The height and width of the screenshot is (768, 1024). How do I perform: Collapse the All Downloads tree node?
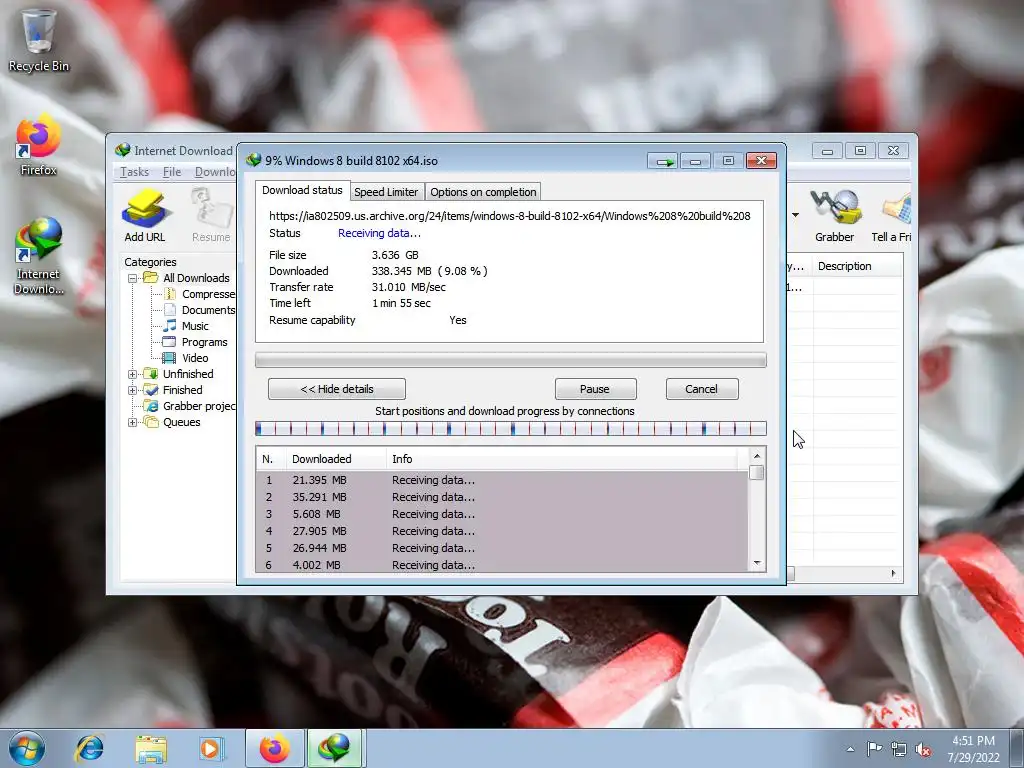tap(133, 278)
